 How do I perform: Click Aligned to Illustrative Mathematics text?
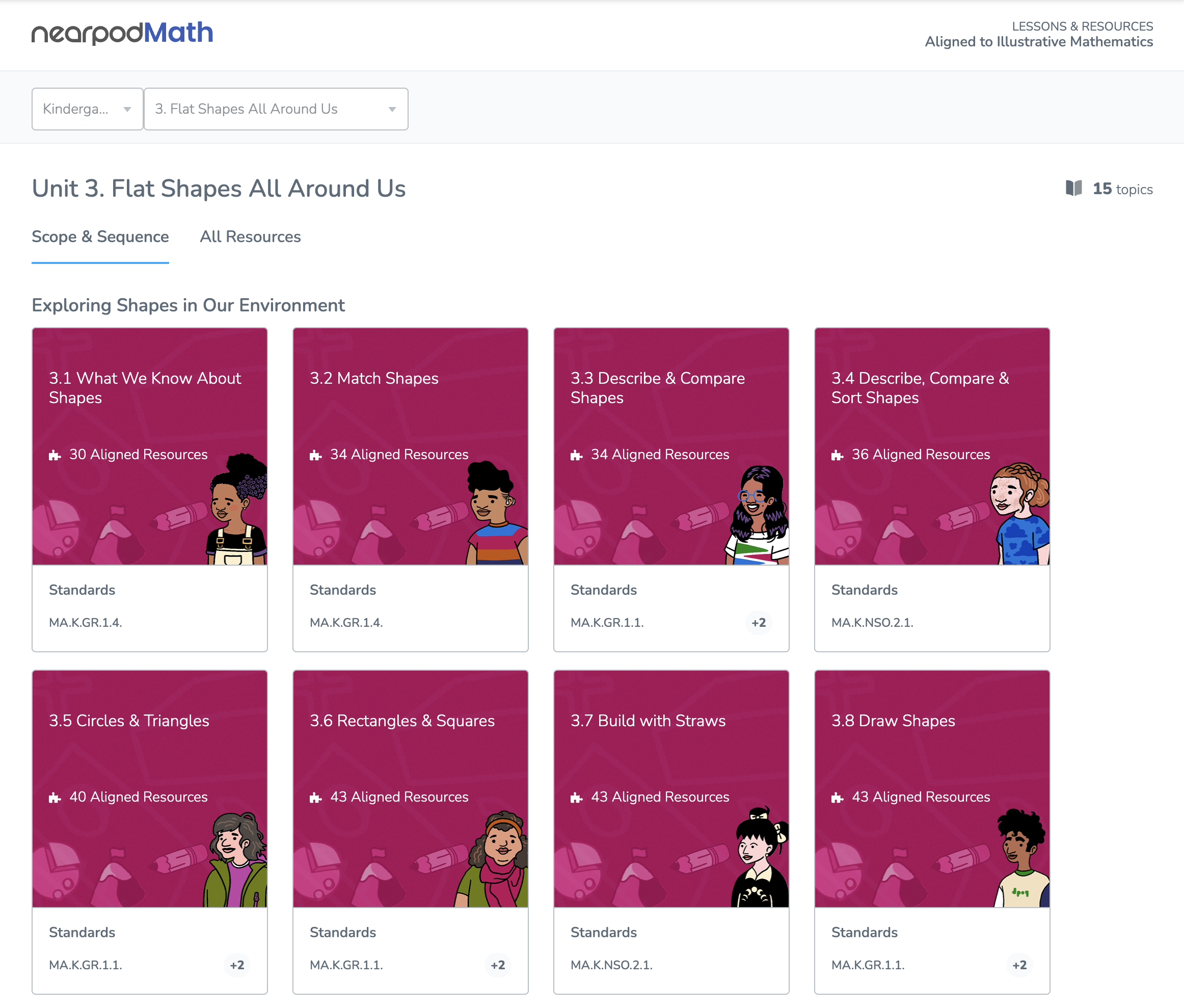1038,42
